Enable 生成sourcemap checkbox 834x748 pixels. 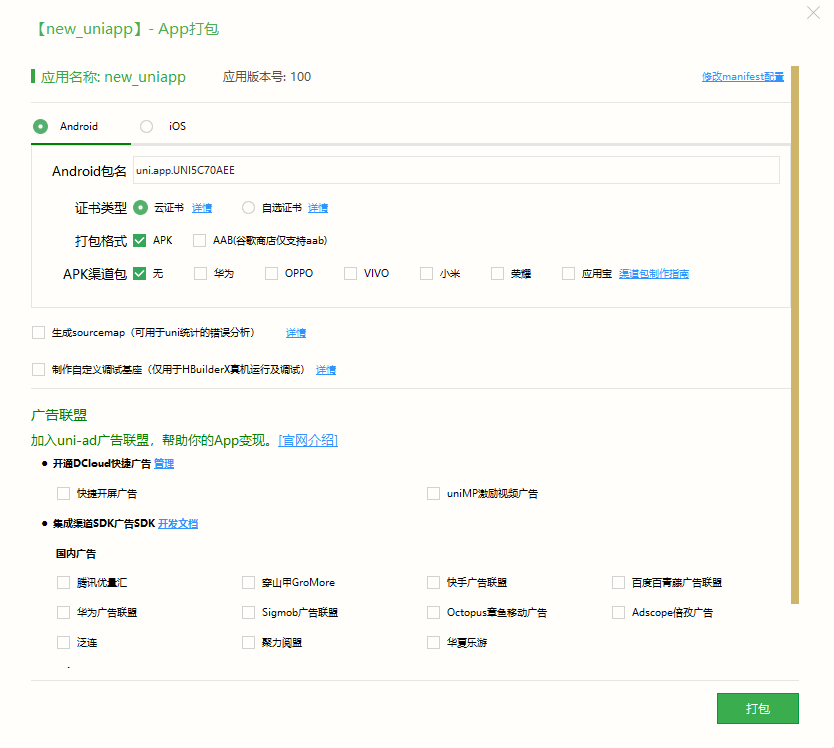tap(39, 332)
